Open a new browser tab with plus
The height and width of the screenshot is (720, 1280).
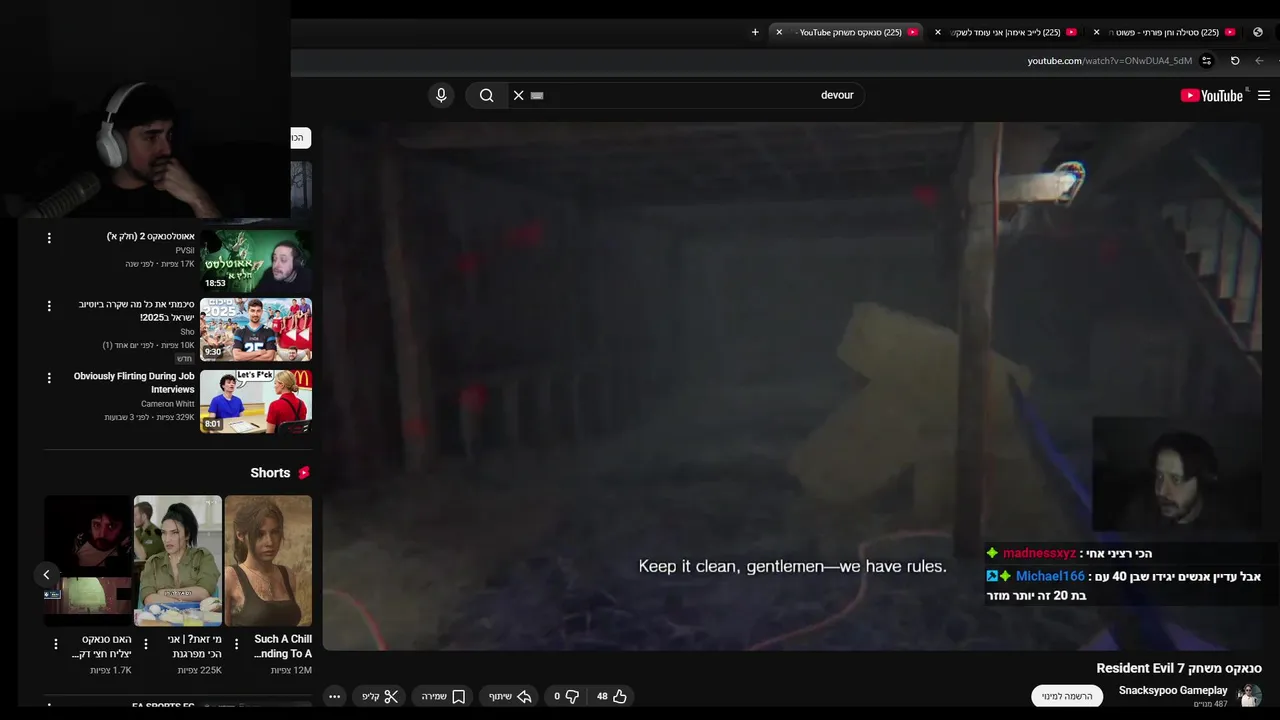(x=755, y=32)
